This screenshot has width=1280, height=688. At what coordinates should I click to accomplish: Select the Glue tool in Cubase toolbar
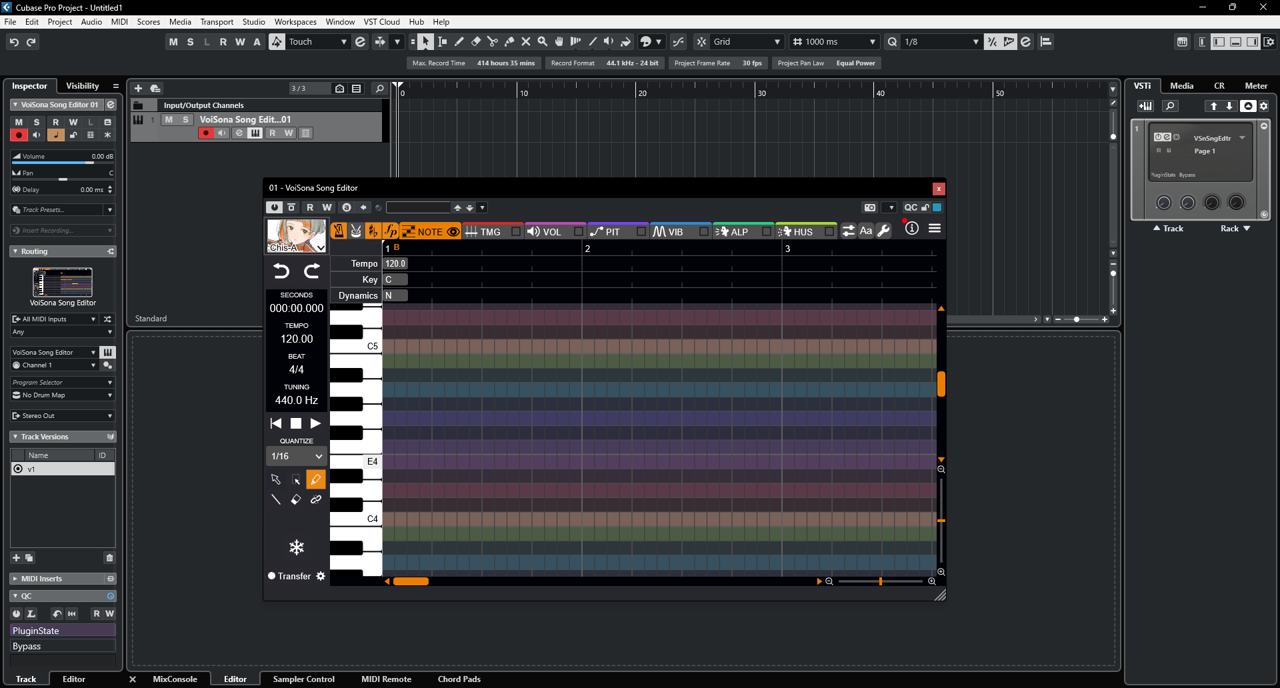[x=509, y=42]
